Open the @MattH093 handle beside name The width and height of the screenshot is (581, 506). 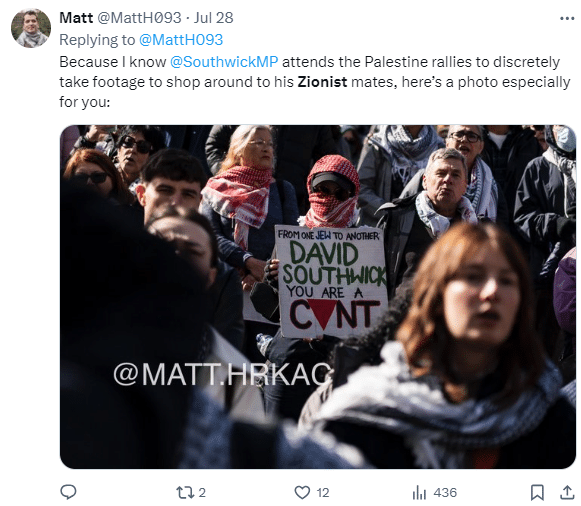pyautogui.click(x=139, y=18)
